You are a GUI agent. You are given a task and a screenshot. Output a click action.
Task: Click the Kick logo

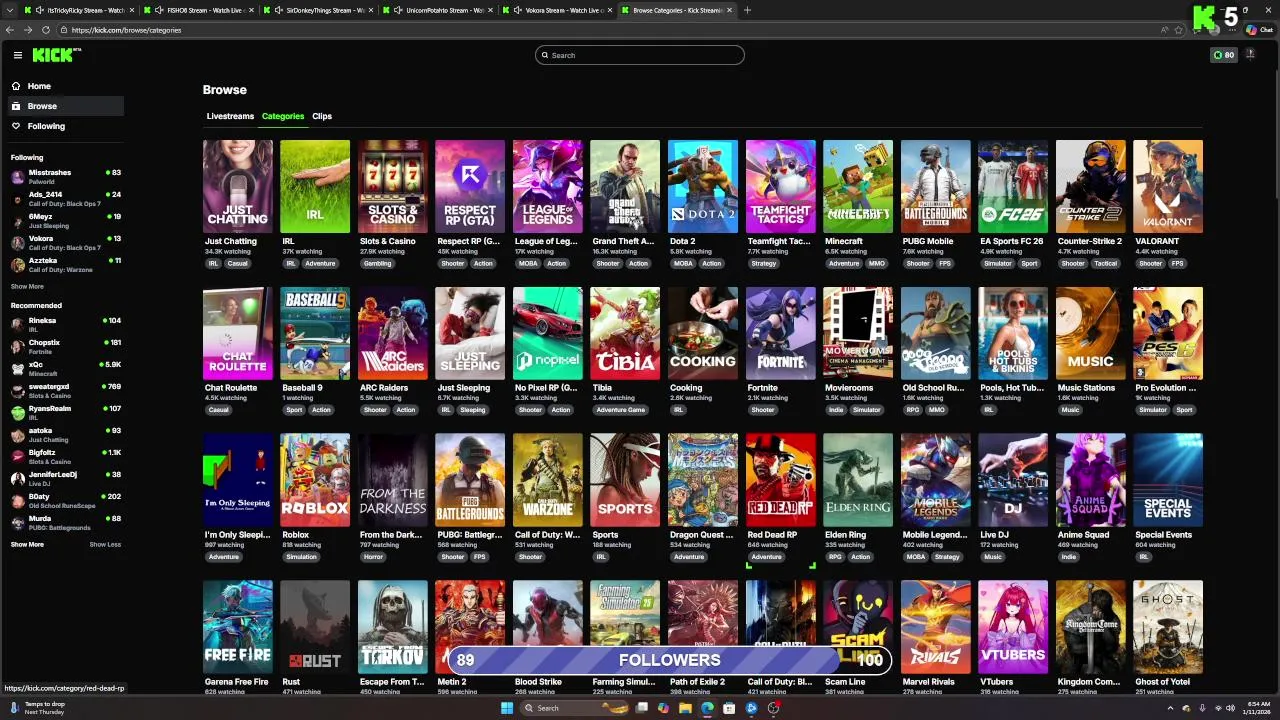click(56, 55)
